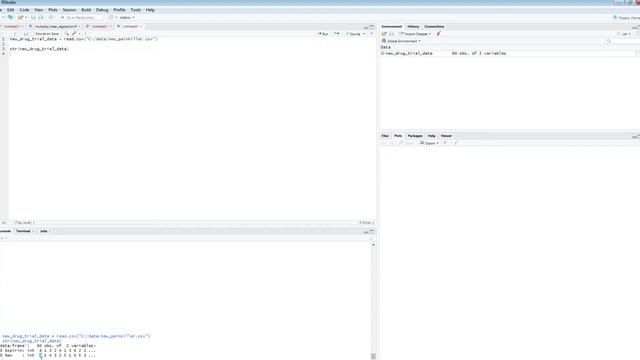Switch to the Files tab

click(385, 136)
